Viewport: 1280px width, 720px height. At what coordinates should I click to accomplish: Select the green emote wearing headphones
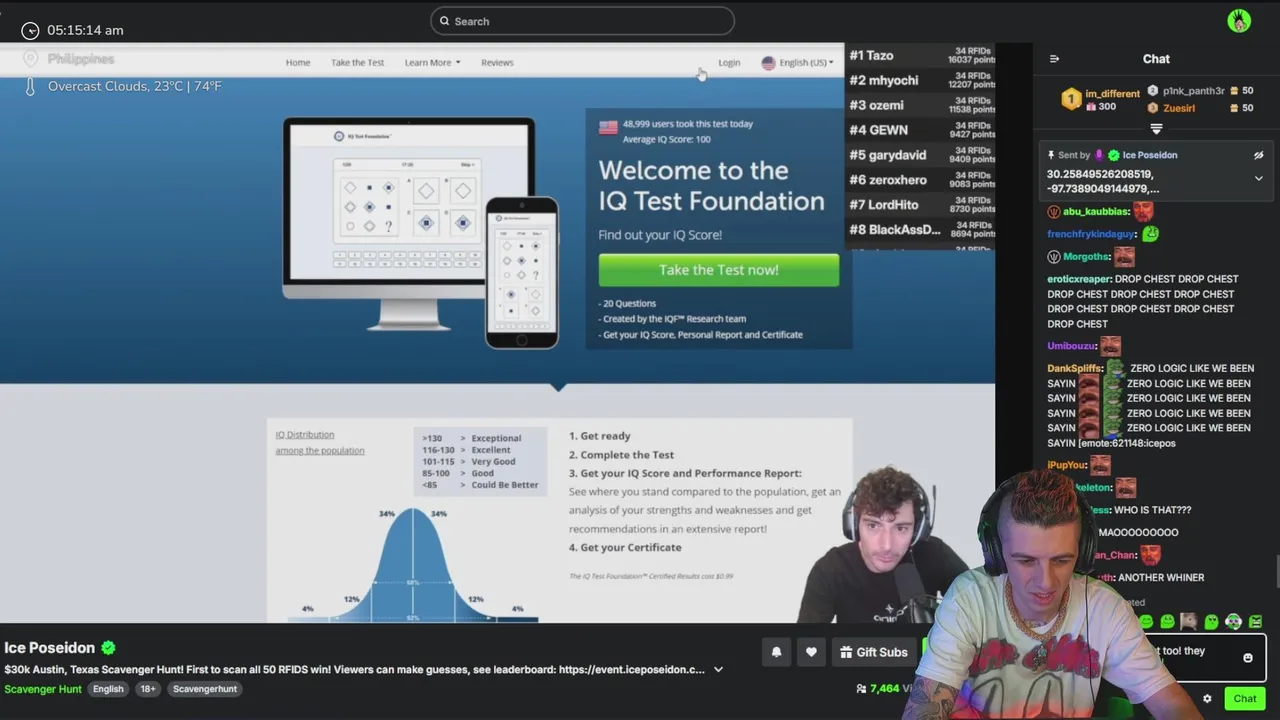coord(1233,622)
